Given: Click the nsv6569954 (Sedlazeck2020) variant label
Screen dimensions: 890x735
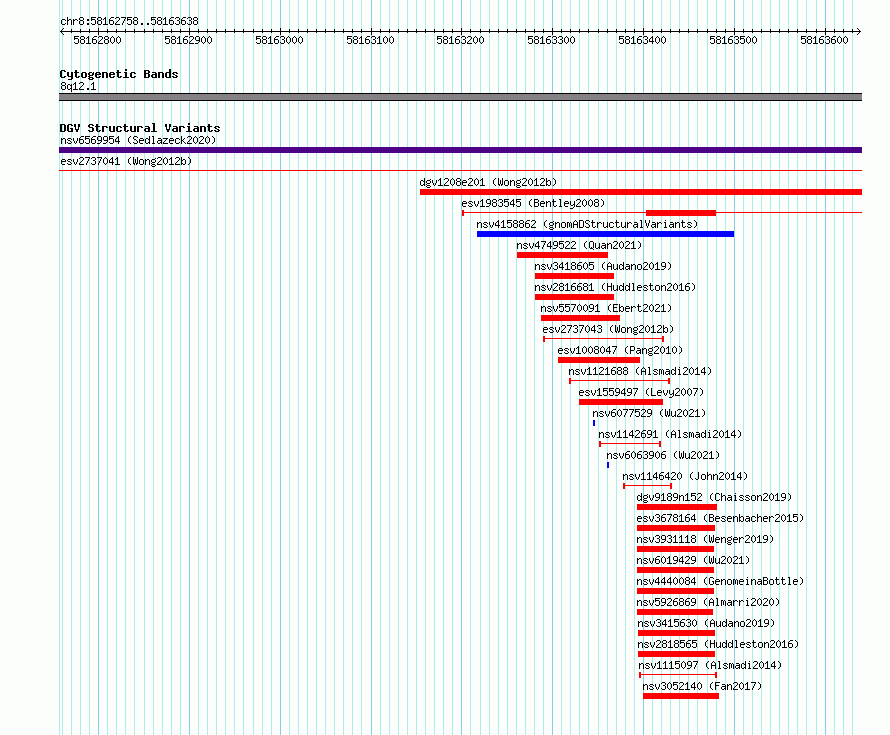Looking at the screenshot, I should 138,140.
